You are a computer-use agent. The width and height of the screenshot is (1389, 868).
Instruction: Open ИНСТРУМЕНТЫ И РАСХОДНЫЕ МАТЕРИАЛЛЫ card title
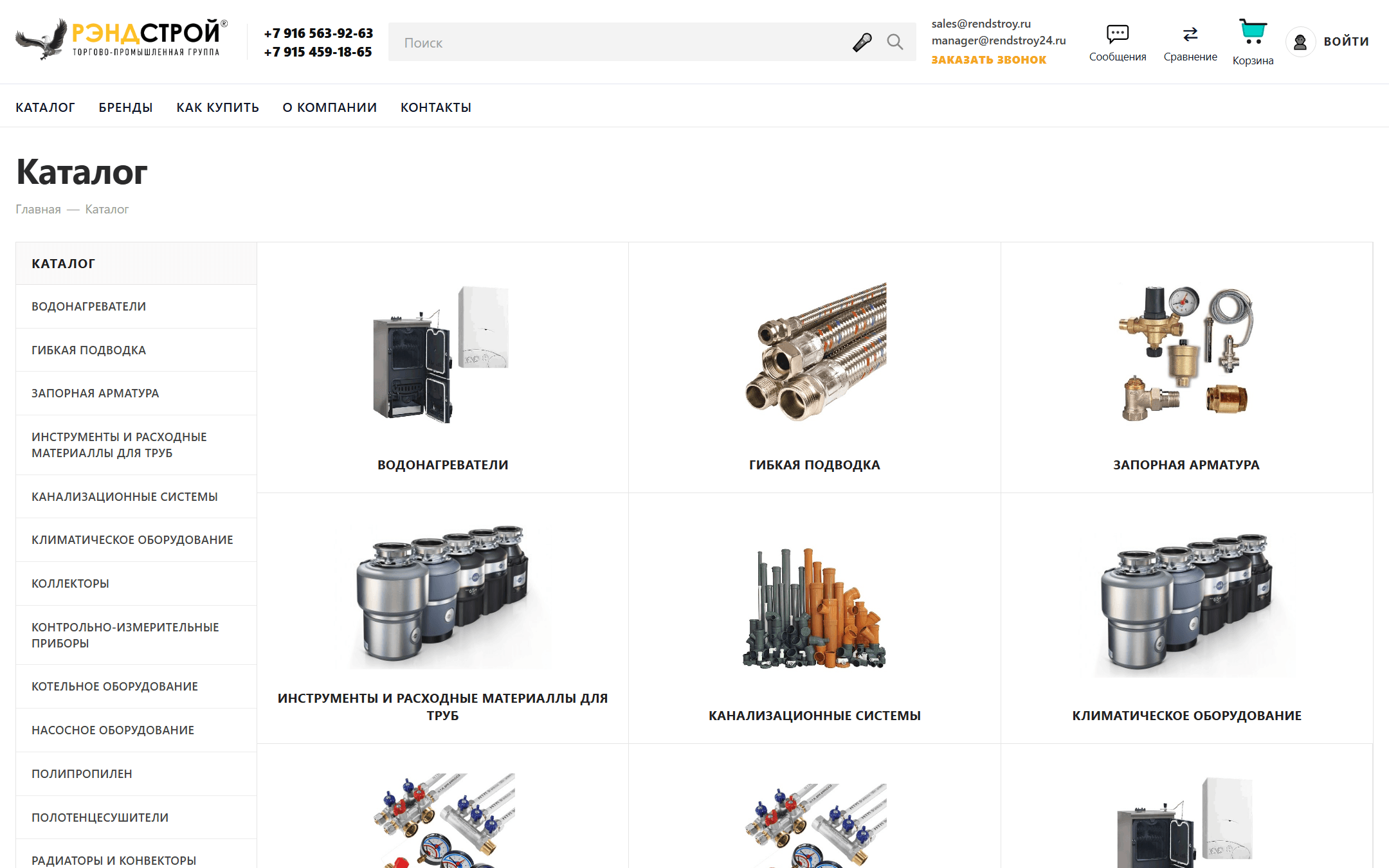442,707
